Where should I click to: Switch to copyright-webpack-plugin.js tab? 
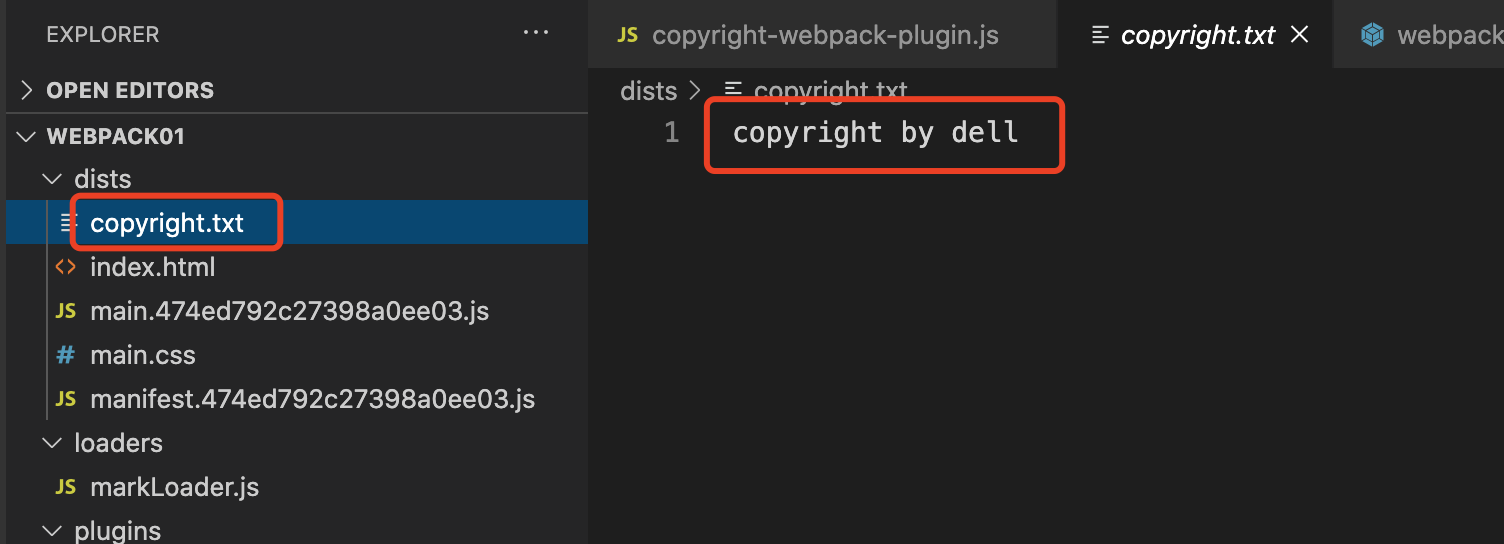[824, 36]
